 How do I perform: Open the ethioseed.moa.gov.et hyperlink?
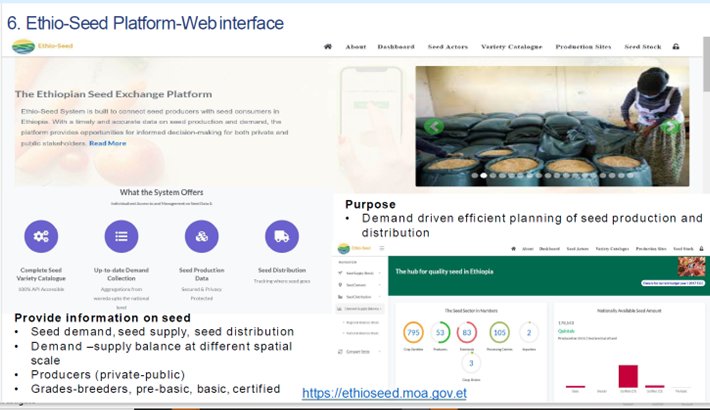click(x=384, y=393)
